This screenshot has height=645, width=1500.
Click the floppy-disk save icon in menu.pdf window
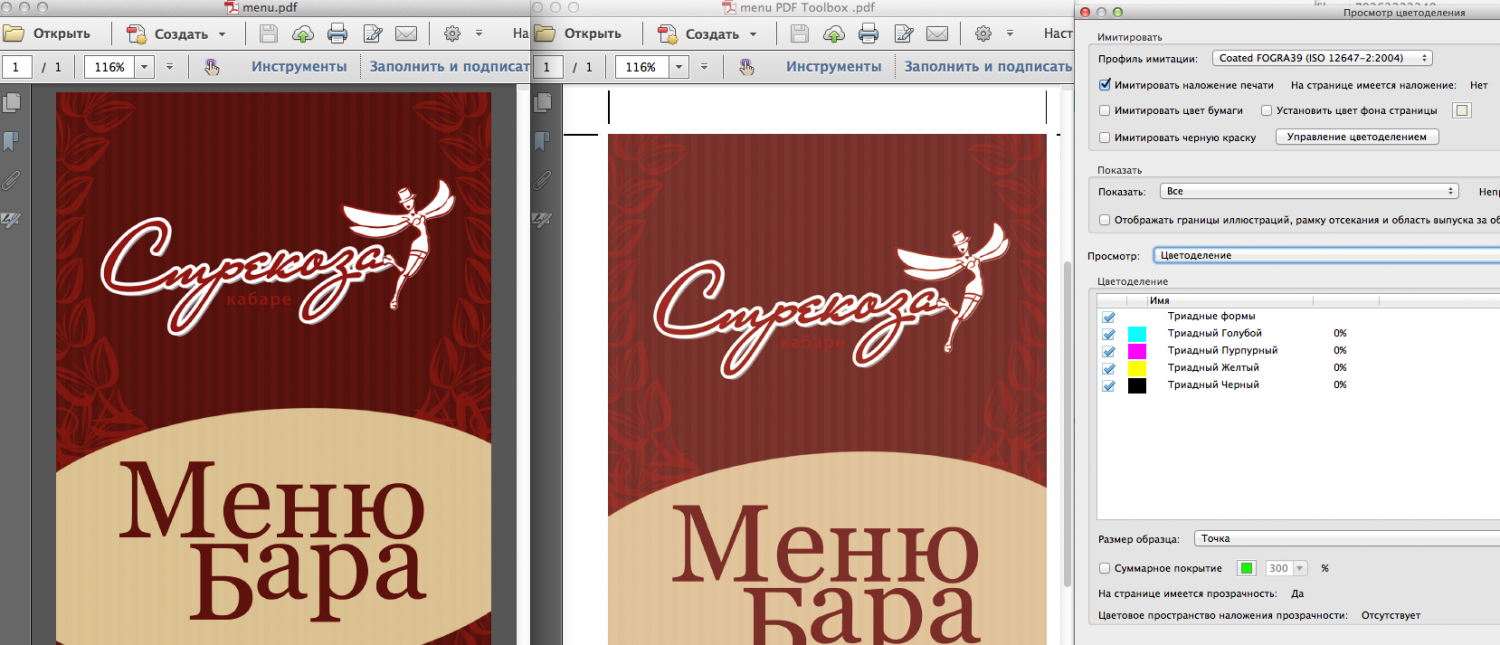point(268,33)
